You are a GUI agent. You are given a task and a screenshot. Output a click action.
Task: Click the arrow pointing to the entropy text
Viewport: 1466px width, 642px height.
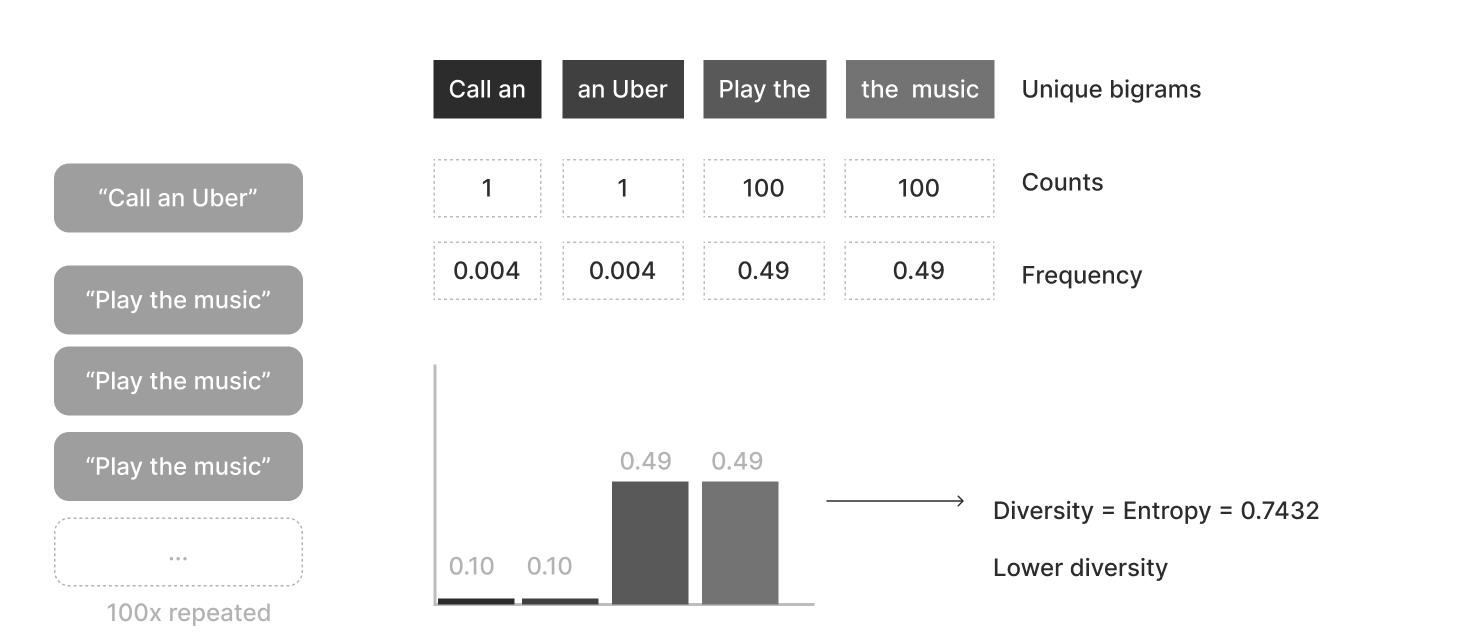[x=894, y=501]
